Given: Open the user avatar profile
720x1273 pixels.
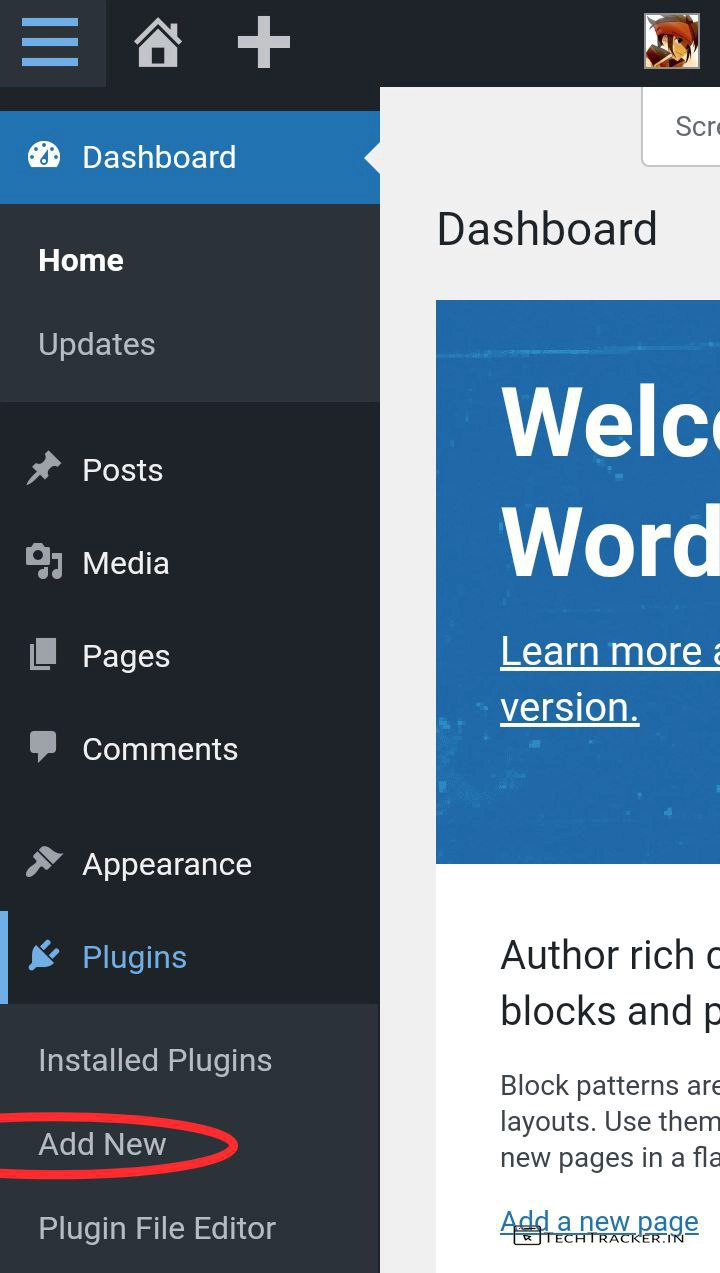Looking at the screenshot, I should [x=671, y=42].
